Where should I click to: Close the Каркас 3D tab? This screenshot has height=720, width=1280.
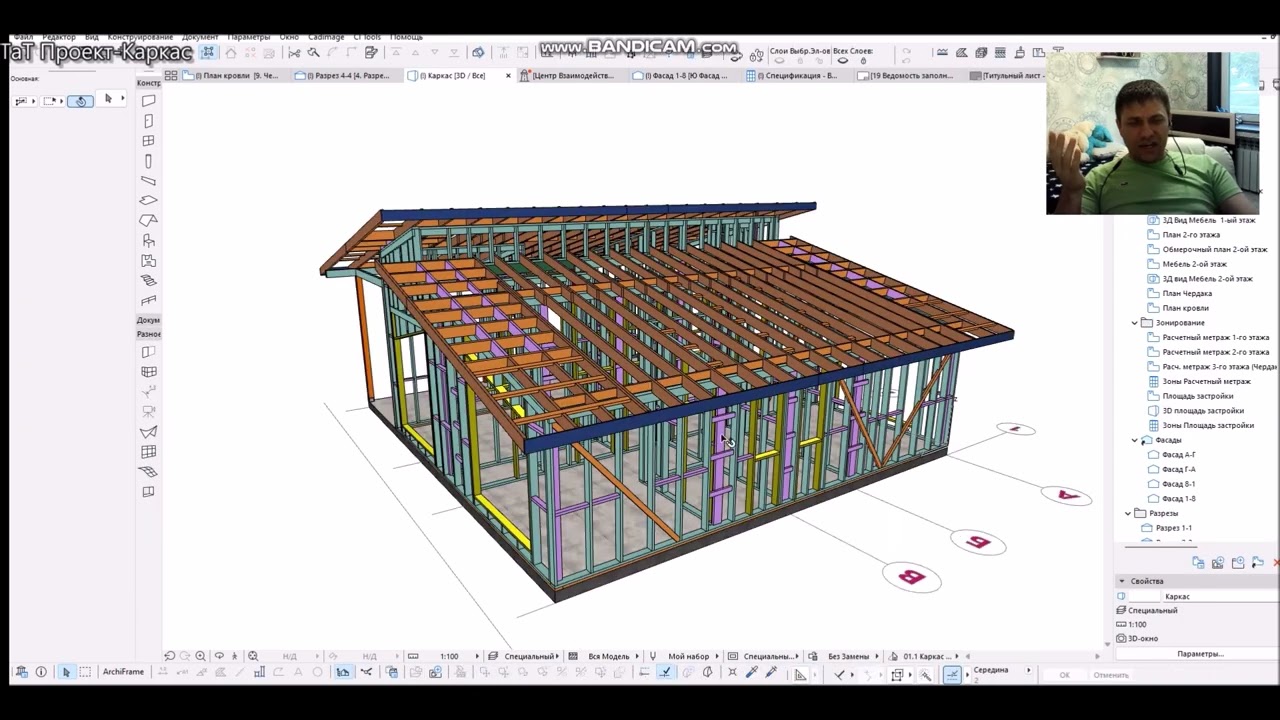(x=508, y=76)
